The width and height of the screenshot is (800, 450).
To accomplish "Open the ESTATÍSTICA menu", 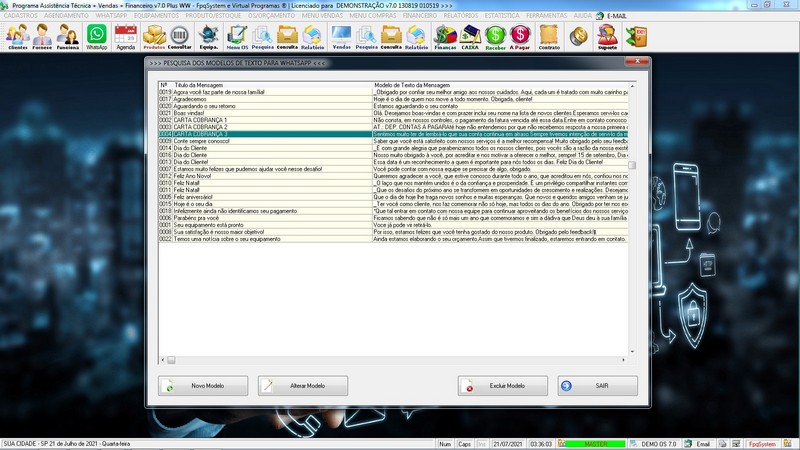I will coord(502,16).
